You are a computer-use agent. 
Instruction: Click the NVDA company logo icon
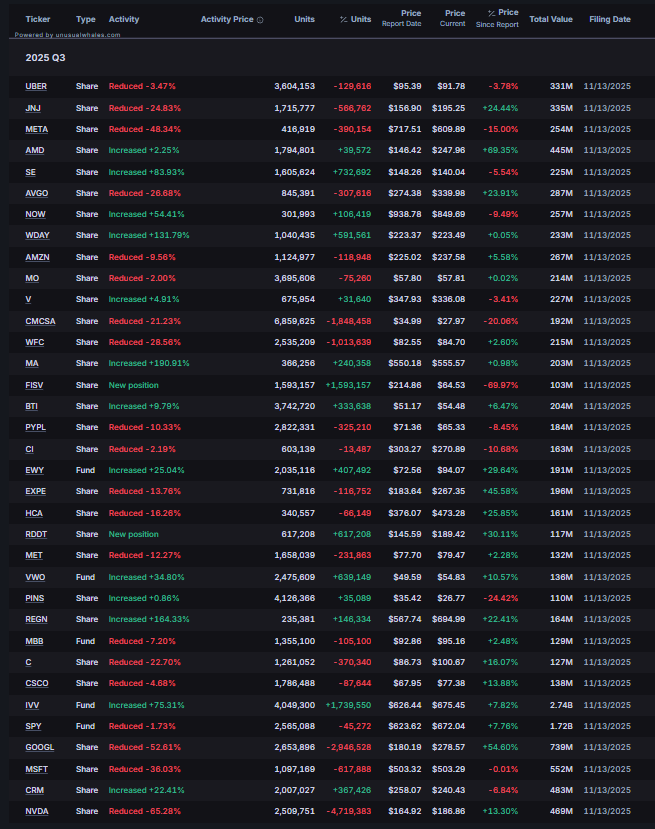16,811
